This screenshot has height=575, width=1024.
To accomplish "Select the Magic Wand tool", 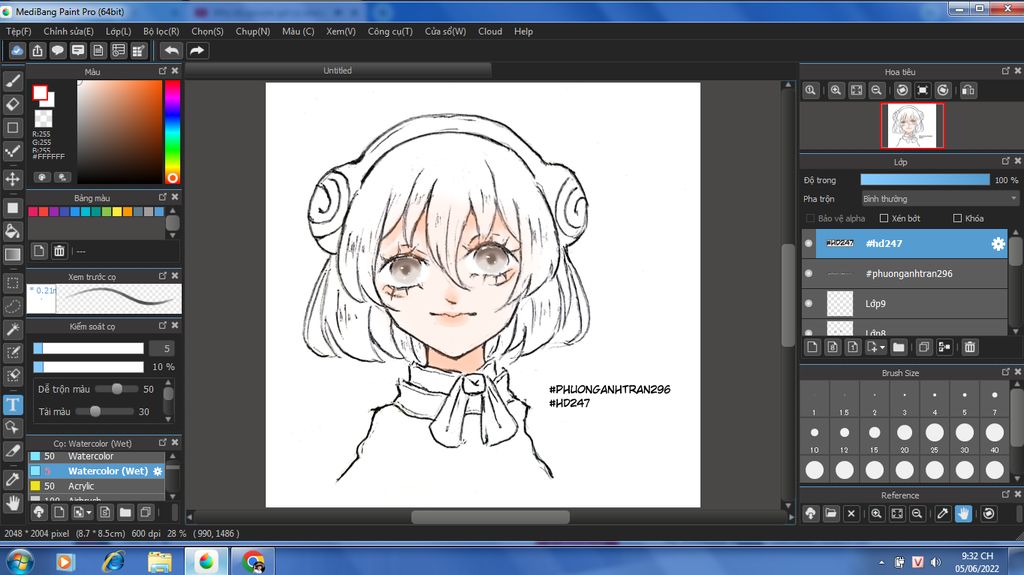I will (12, 329).
